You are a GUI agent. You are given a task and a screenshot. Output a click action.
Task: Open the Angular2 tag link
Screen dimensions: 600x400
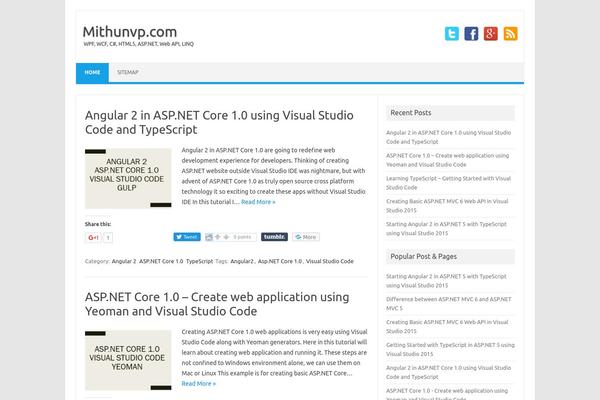pyautogui.click(x=242, y=261)
